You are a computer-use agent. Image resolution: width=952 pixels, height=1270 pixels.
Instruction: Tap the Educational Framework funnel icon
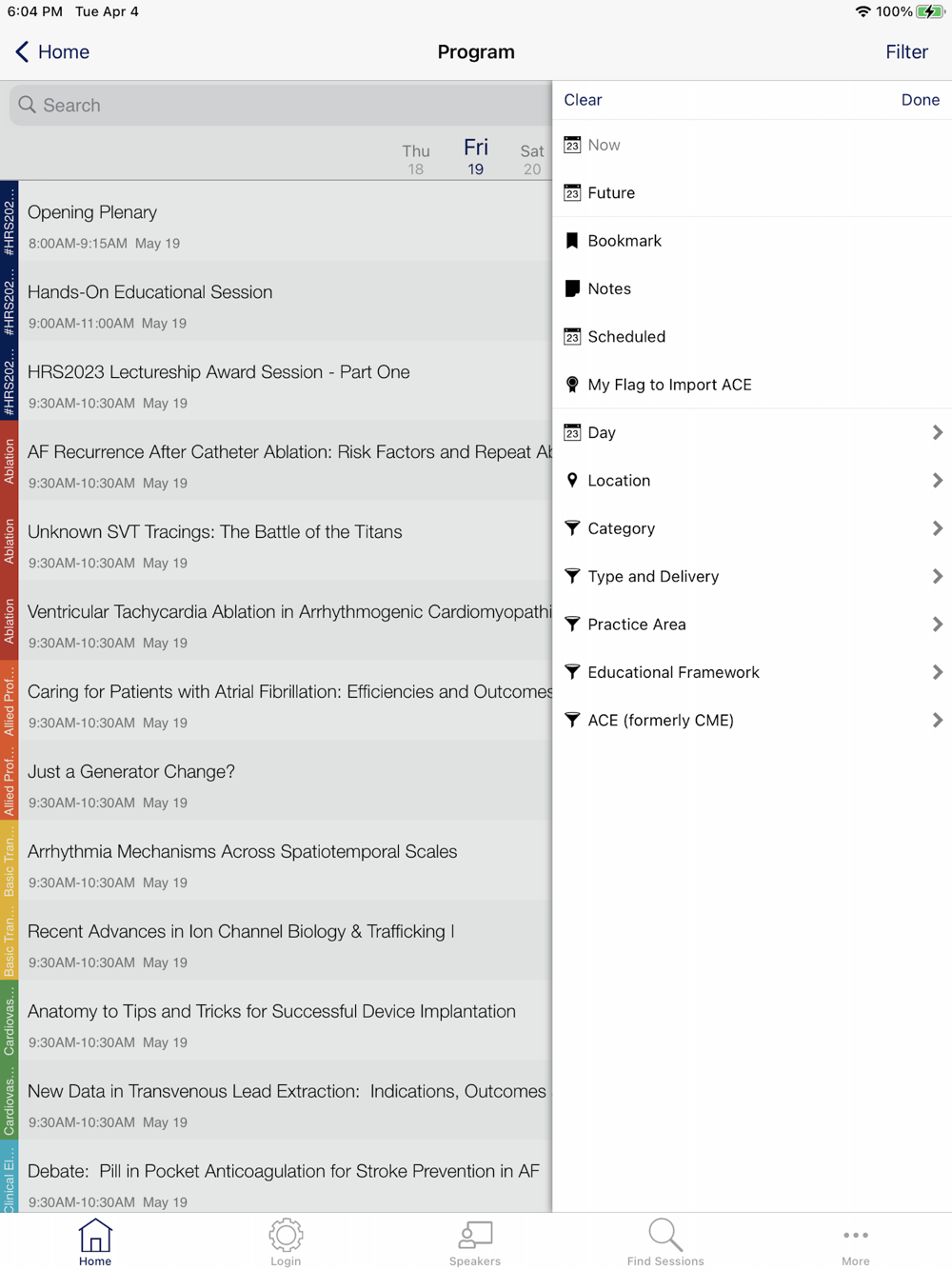[572, 672]
